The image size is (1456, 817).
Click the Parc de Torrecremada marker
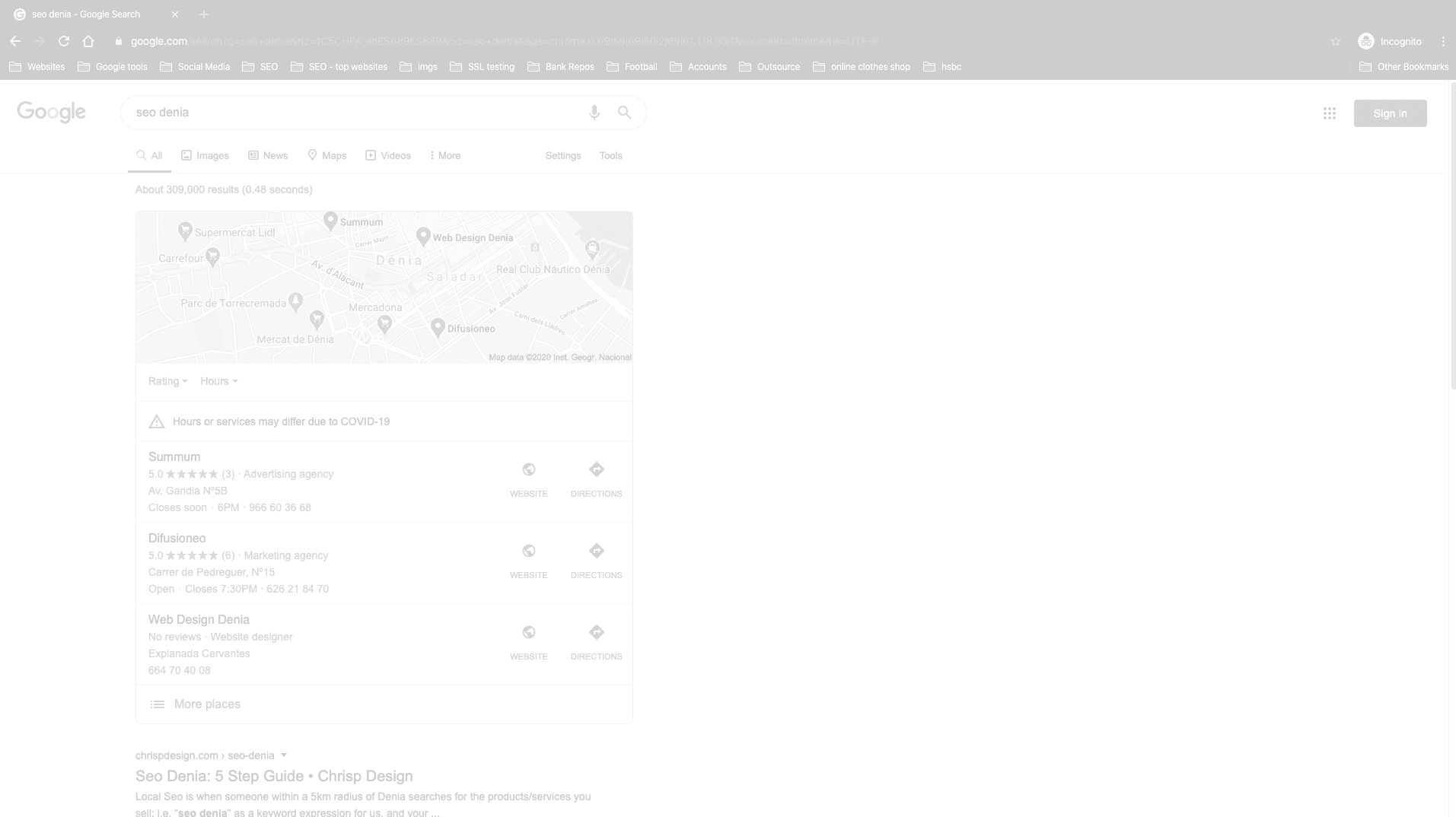(x=296, y=301)
